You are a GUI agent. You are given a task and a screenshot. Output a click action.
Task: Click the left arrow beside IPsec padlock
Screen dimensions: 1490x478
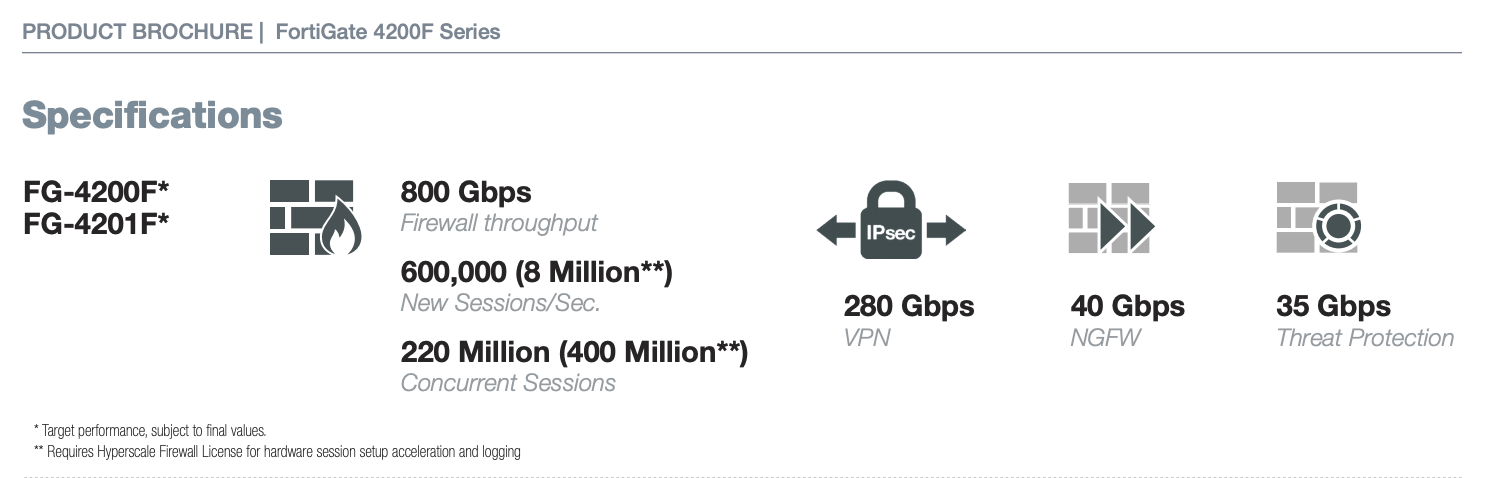click(836, 232)
